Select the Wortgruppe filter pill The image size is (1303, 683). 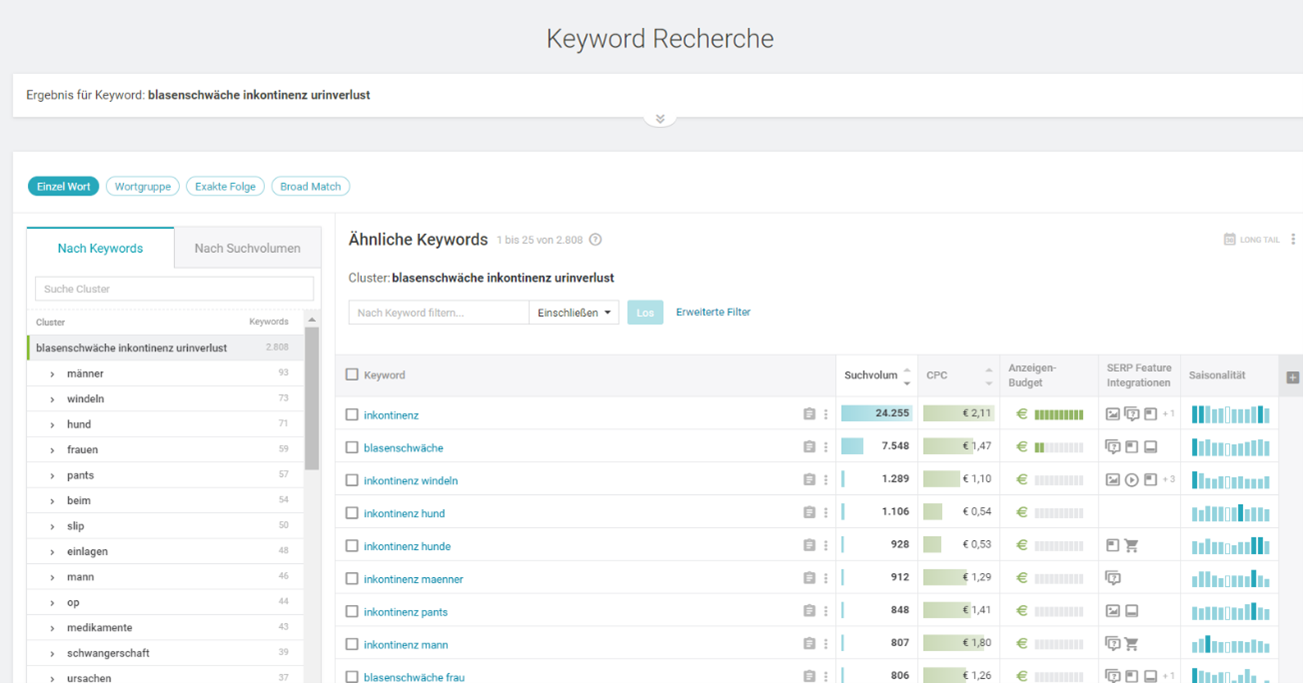143,186
